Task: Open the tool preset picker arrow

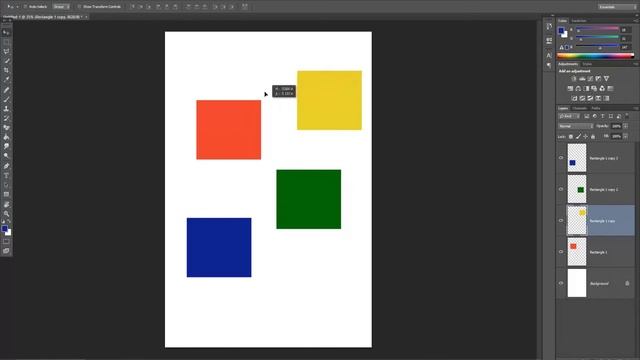Action: point(17,7)
